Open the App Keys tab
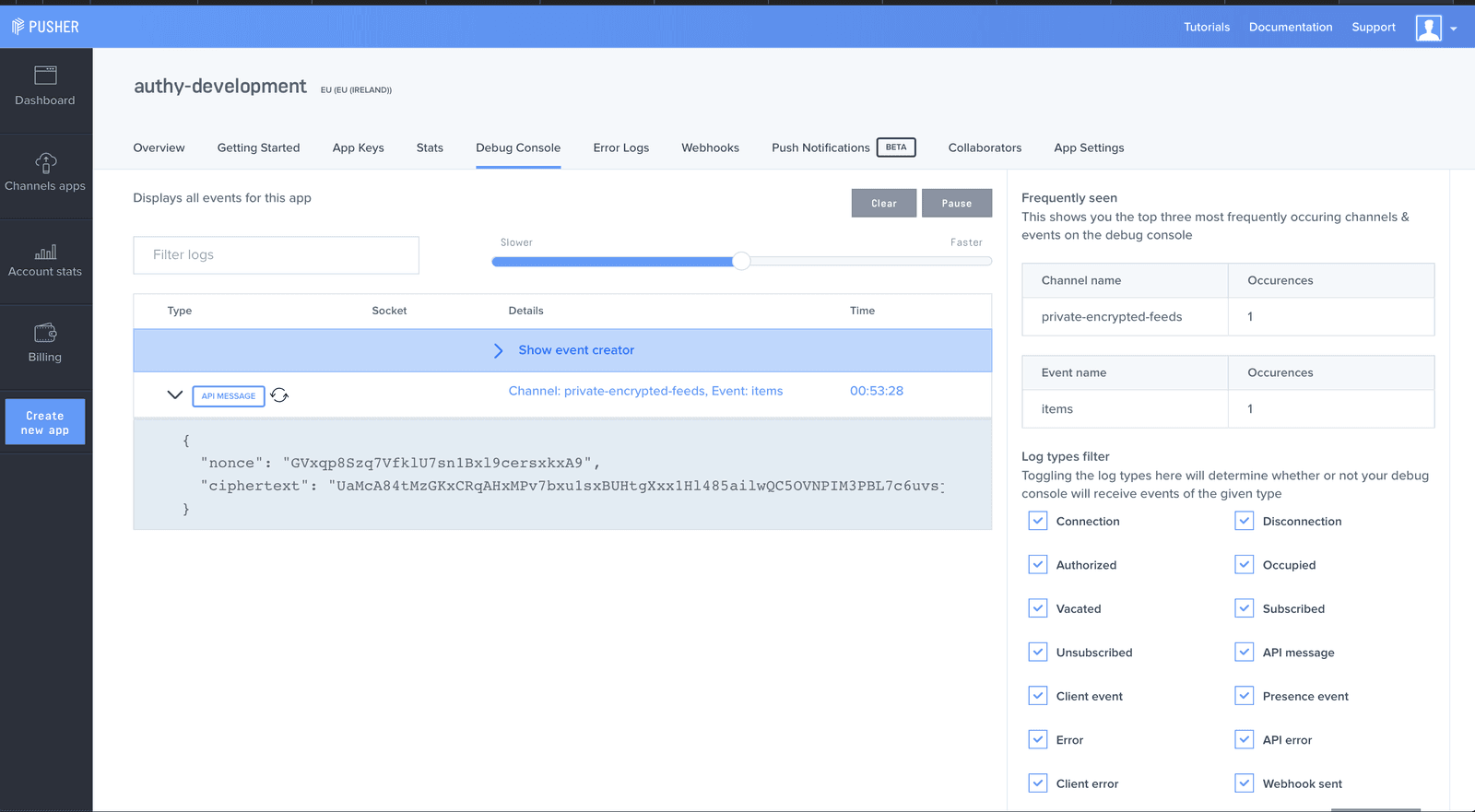The height and width of the screenshot is (812, 1475). [358, 147]
